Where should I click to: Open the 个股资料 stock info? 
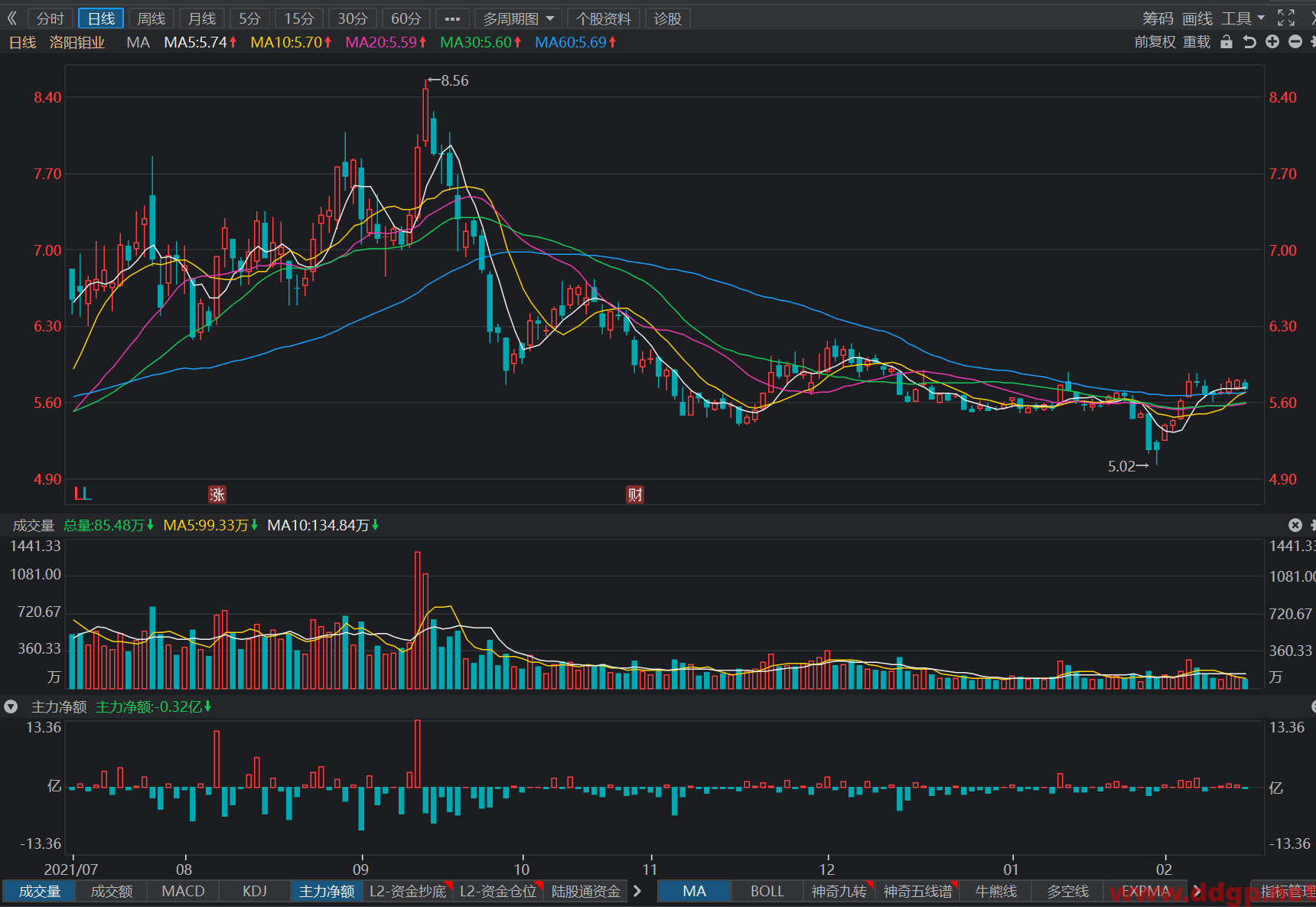coord(604,18)
